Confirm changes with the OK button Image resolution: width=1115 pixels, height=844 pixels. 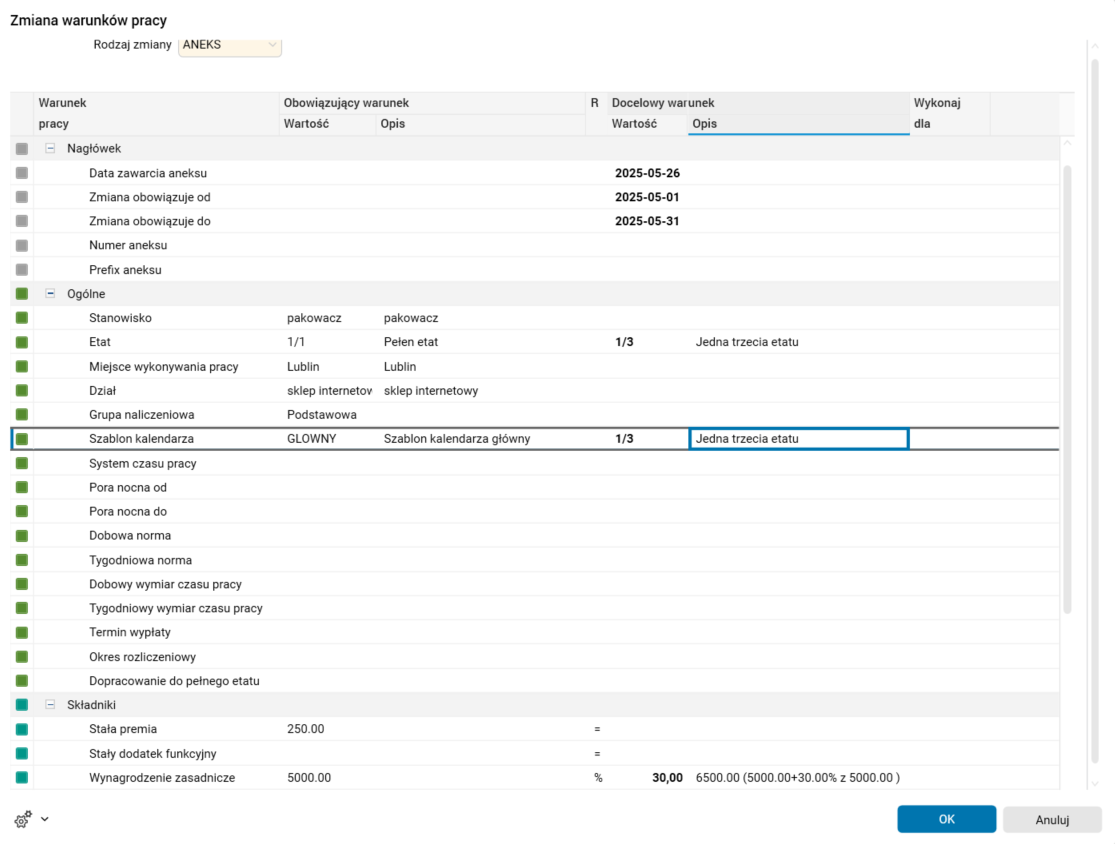946,819
